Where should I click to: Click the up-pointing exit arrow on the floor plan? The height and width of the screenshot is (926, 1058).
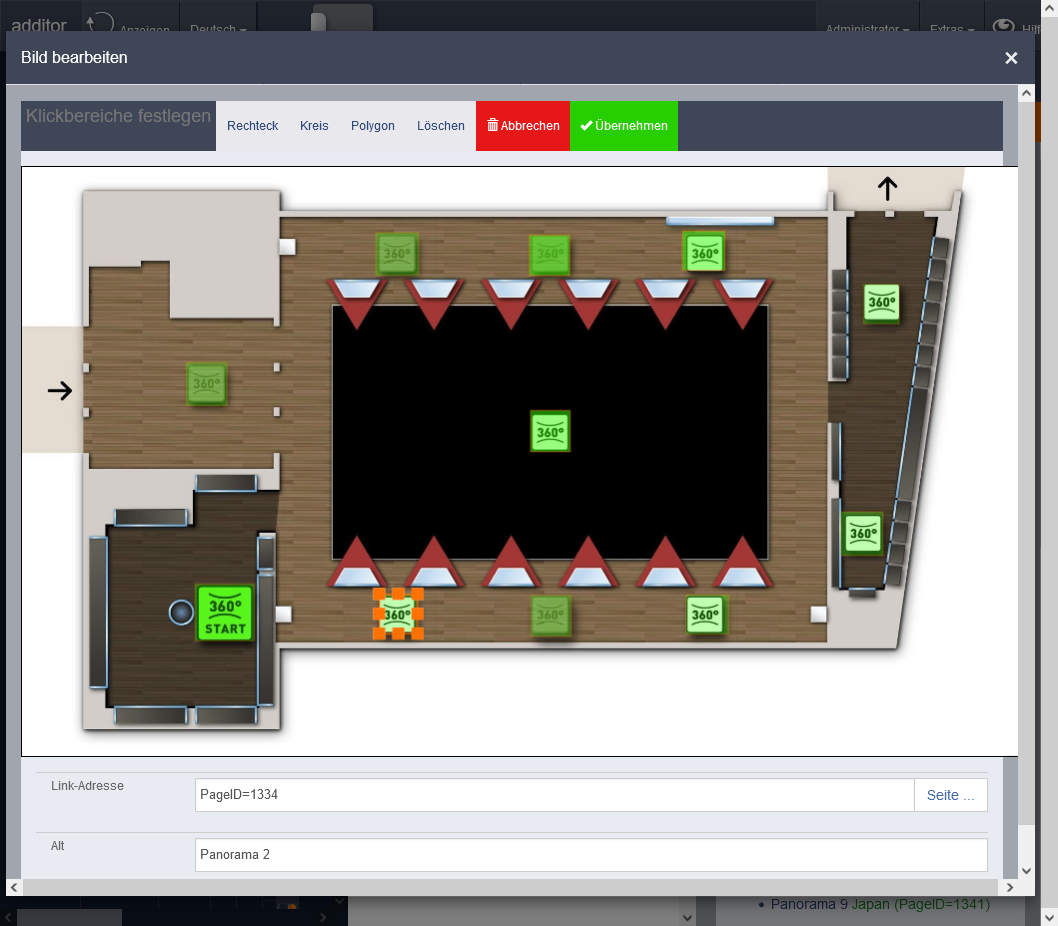888,188
